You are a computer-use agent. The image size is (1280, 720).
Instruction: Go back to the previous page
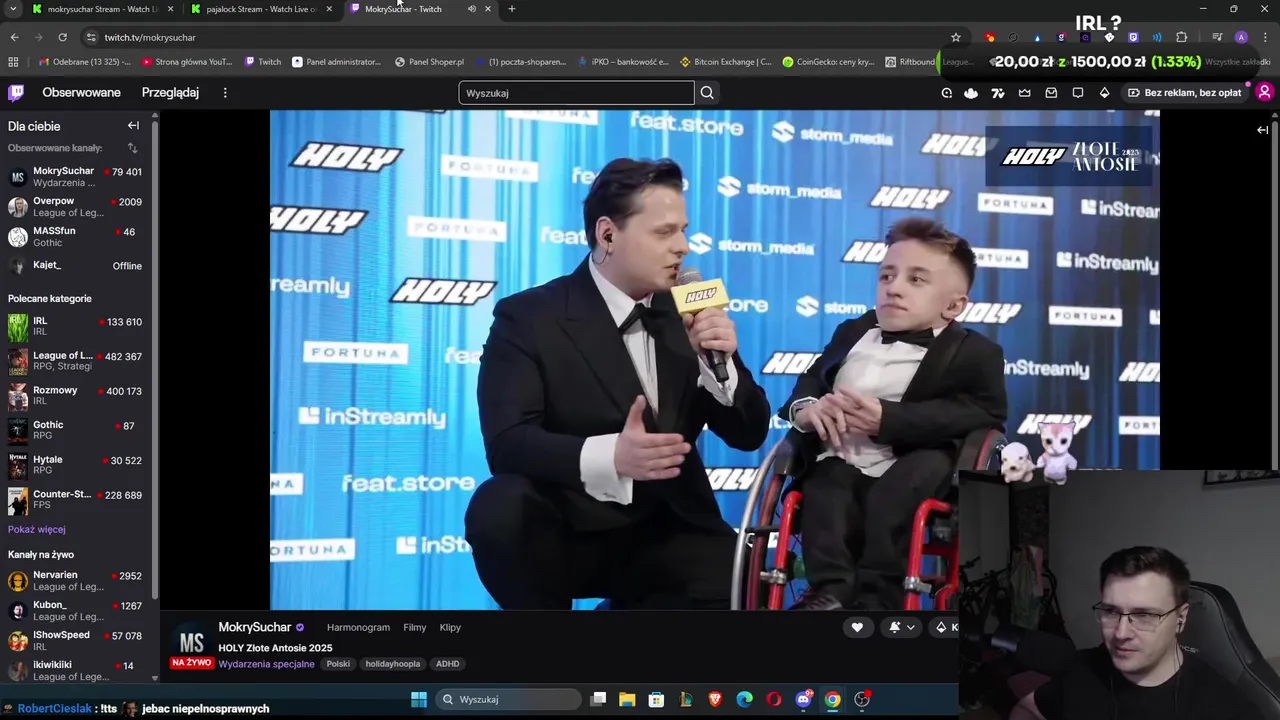click(x=14, y=37)
